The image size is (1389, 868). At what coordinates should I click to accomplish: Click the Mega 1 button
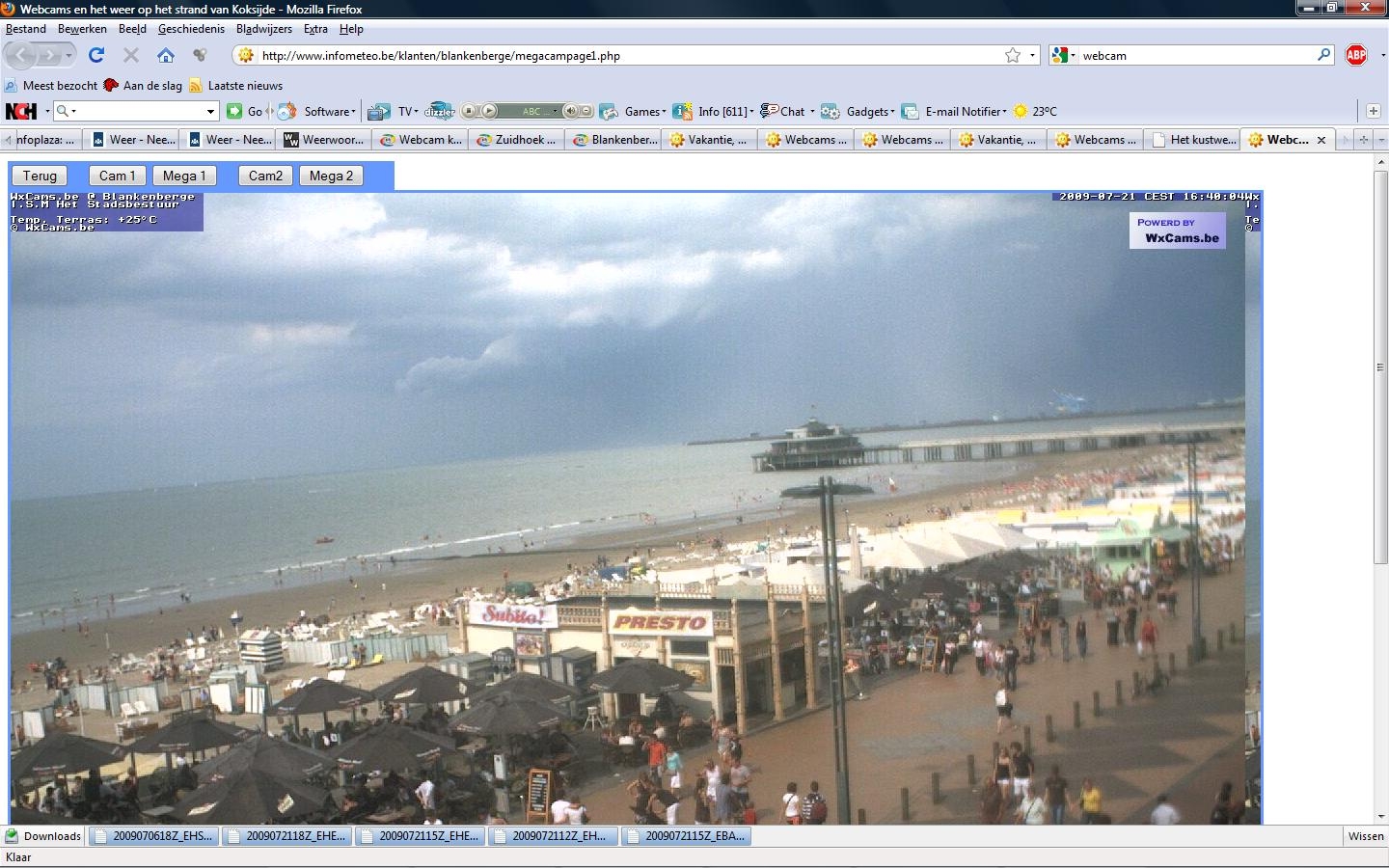coord(184,176)
